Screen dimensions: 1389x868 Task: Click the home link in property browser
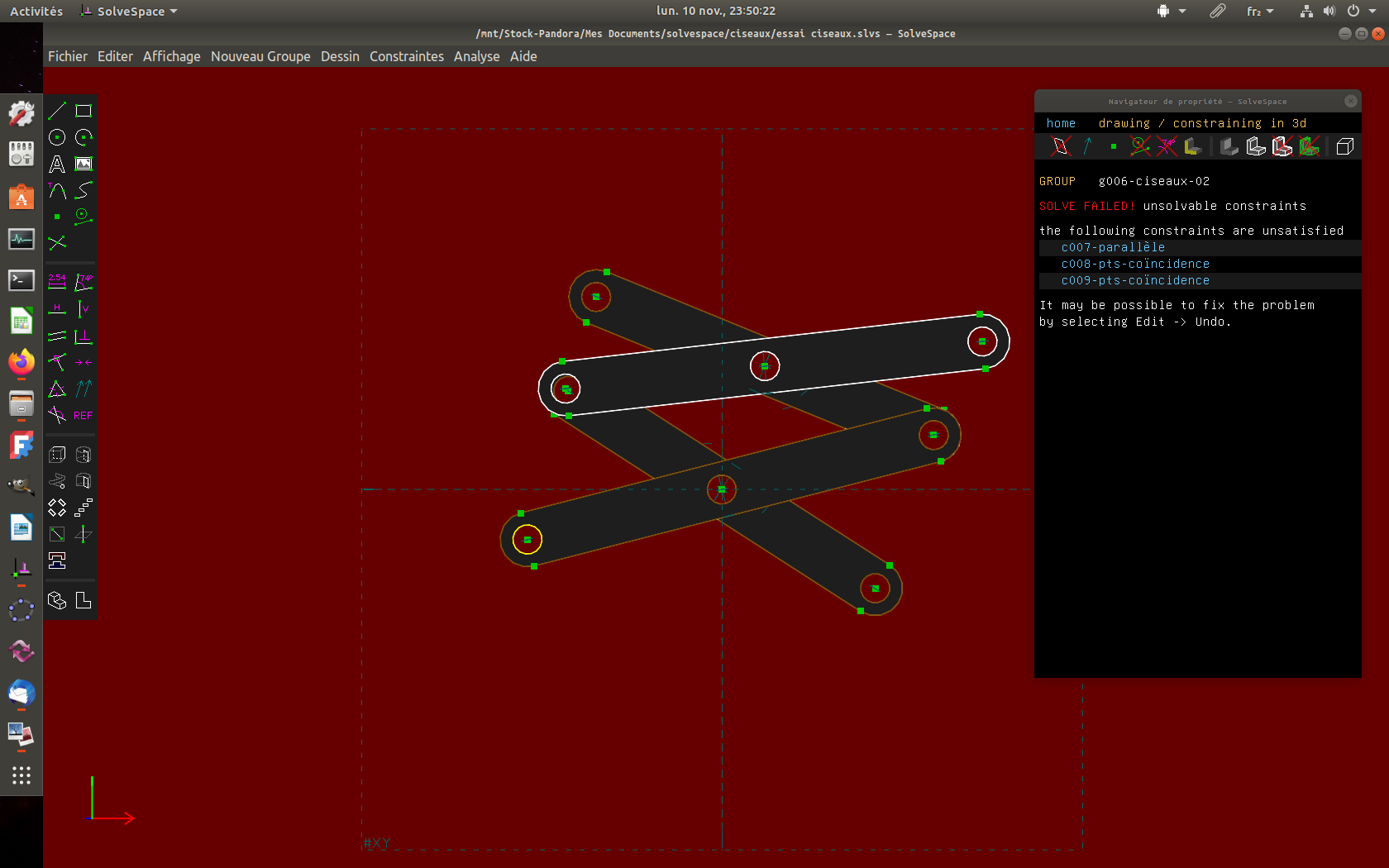[1061, 123]
